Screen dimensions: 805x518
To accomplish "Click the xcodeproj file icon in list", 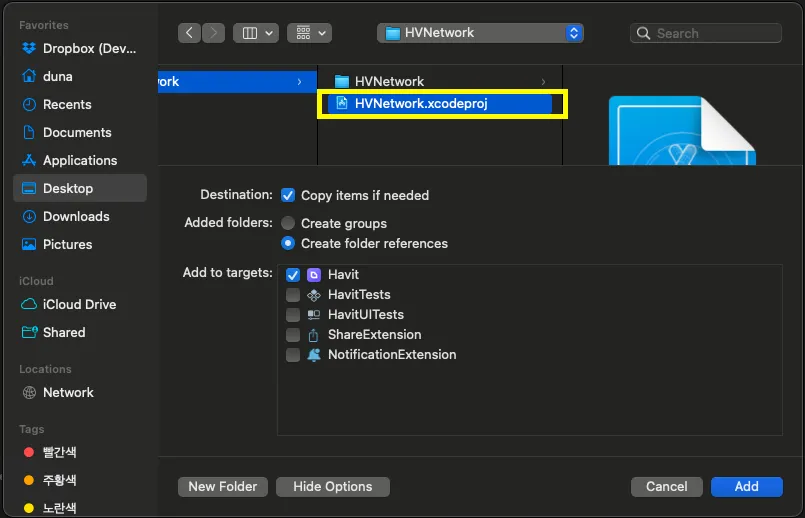I will pyautogui.click(x=341, y=103).
